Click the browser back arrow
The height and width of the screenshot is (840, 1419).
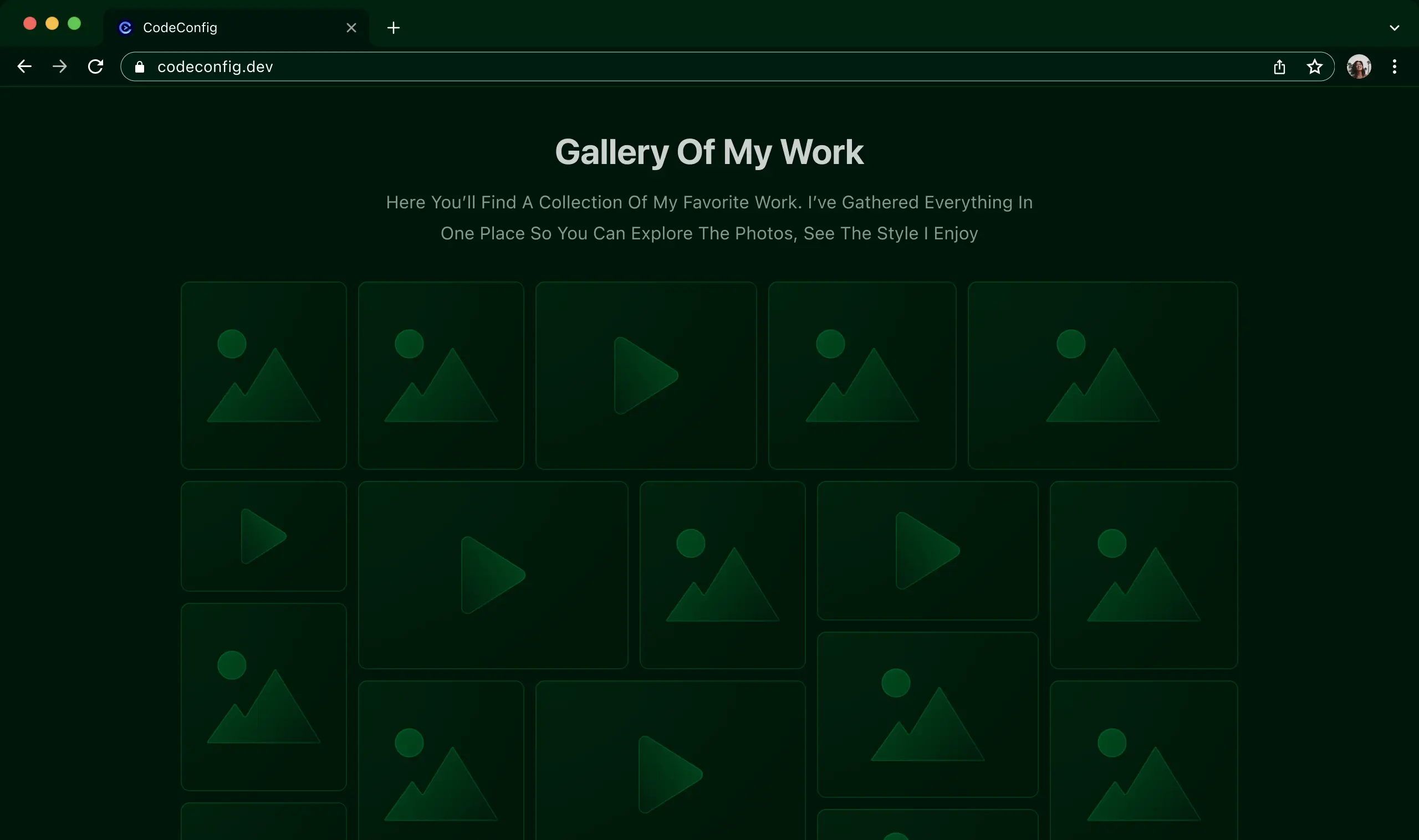click(24, 67)
